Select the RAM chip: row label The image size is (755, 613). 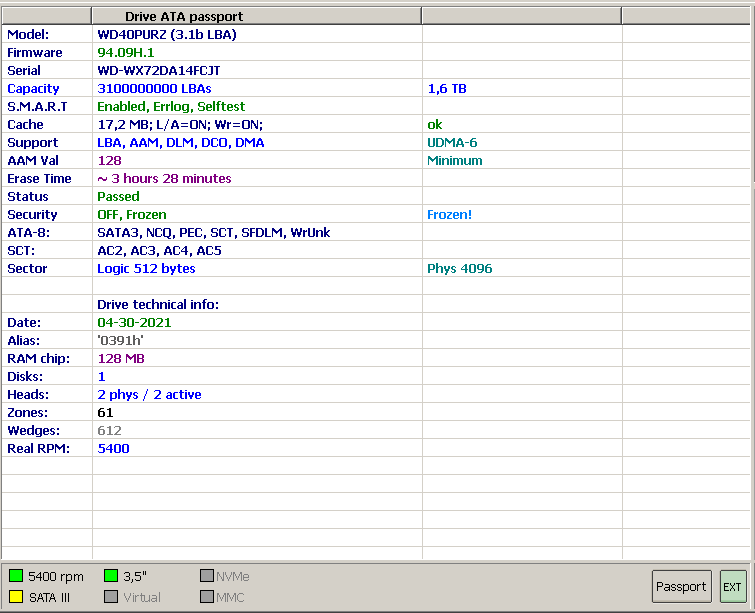point(39,359)
